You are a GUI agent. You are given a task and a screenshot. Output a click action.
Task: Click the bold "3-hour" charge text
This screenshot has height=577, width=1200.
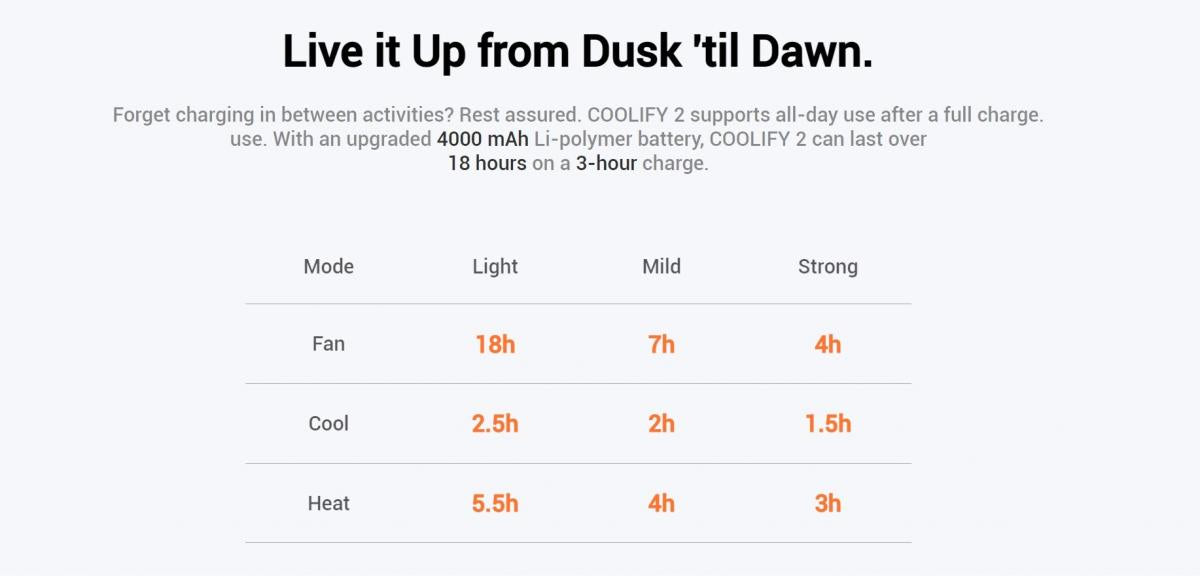click(606, 163)
